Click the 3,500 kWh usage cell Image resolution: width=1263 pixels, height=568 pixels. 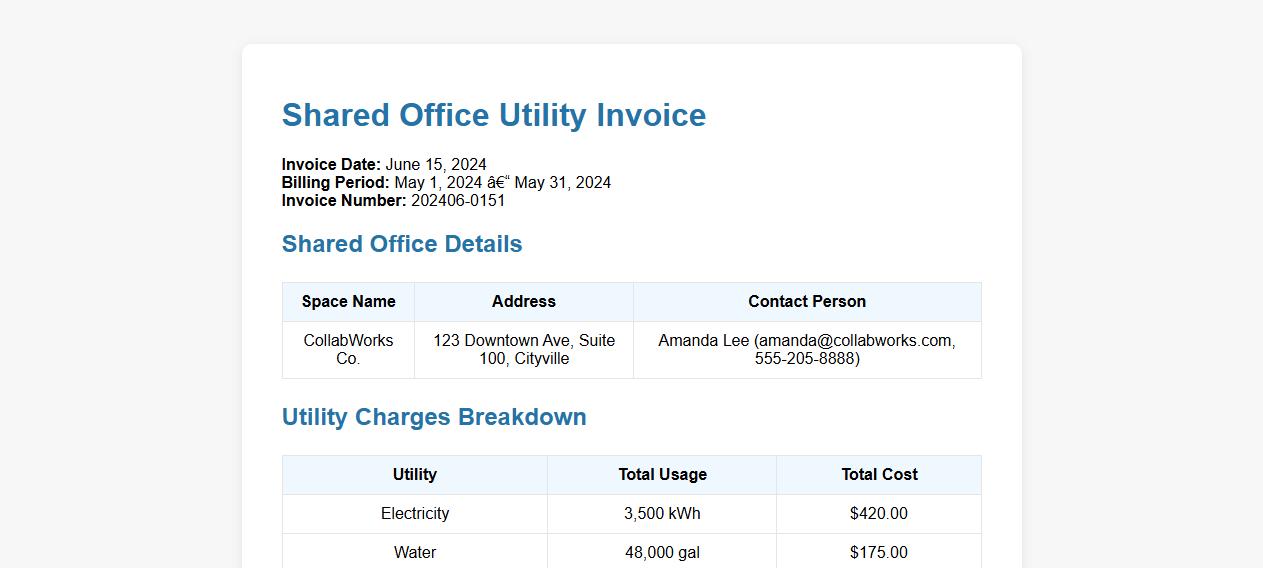pyautogui.click(x=662, y=514)
